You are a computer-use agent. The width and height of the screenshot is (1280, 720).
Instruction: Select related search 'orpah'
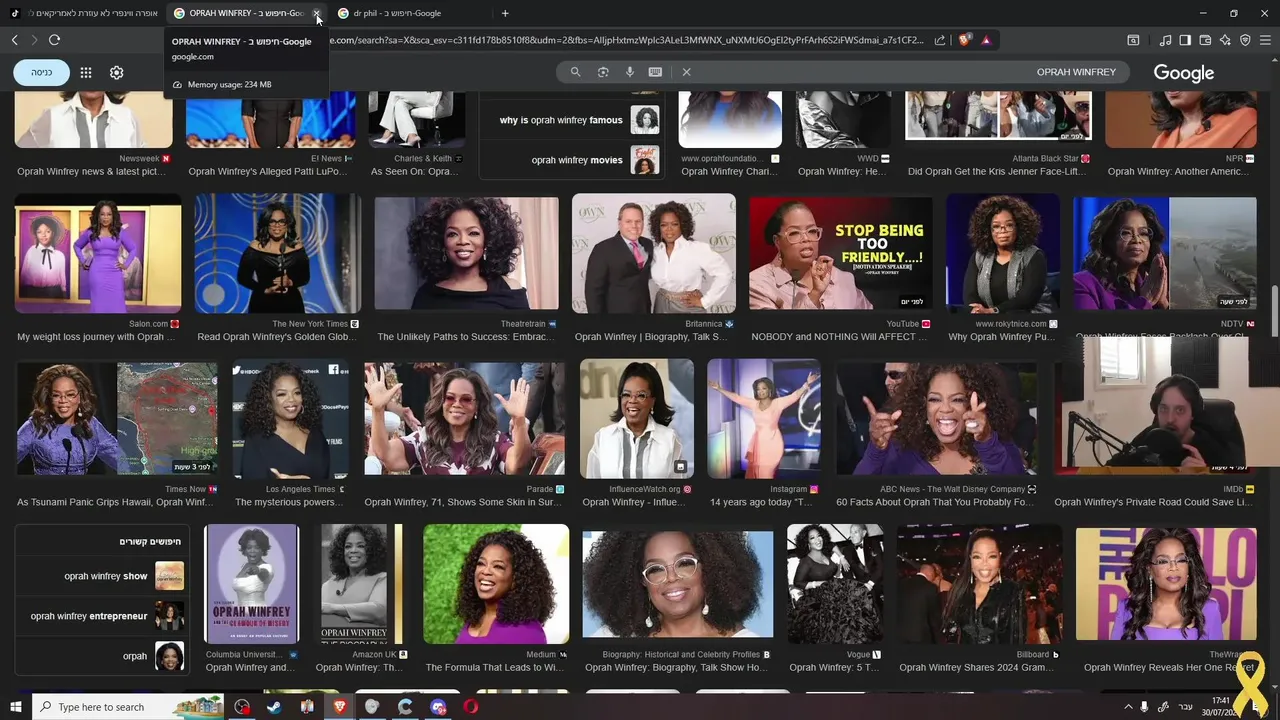click(x=102, y=656)
